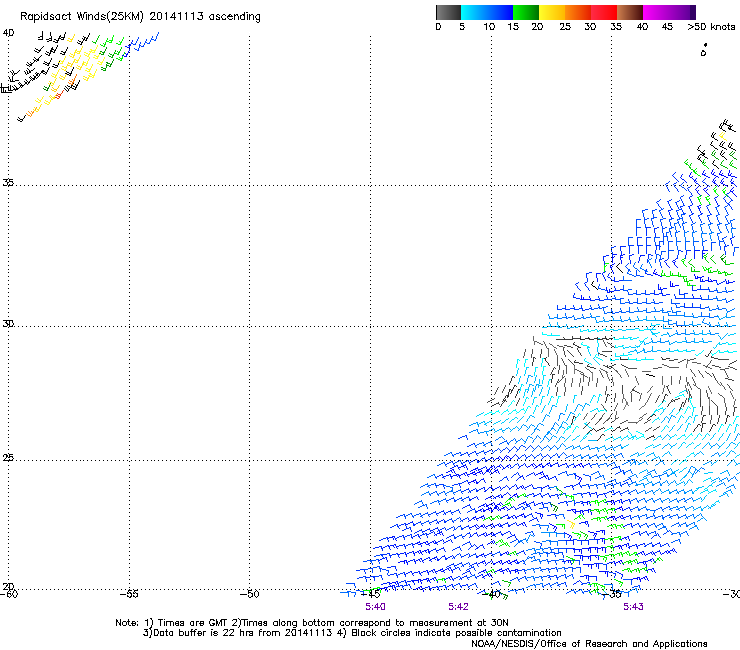Viewport: 740px width, 650px height.
Task: Click the purple '5:43' pass time
Action: [633, 607]
